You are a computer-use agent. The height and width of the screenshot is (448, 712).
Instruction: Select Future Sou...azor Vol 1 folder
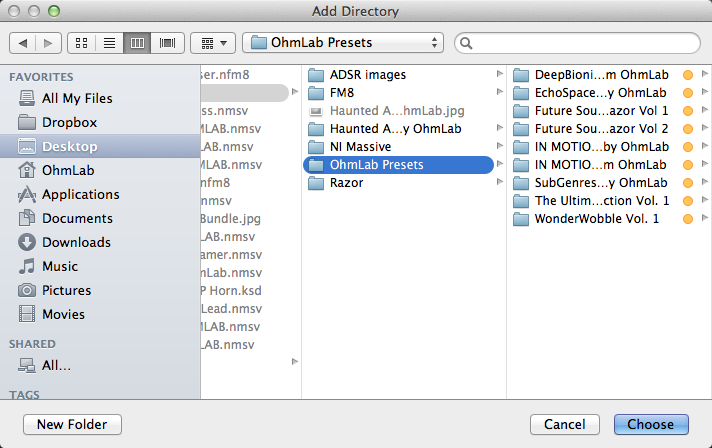tap(608, 111)
